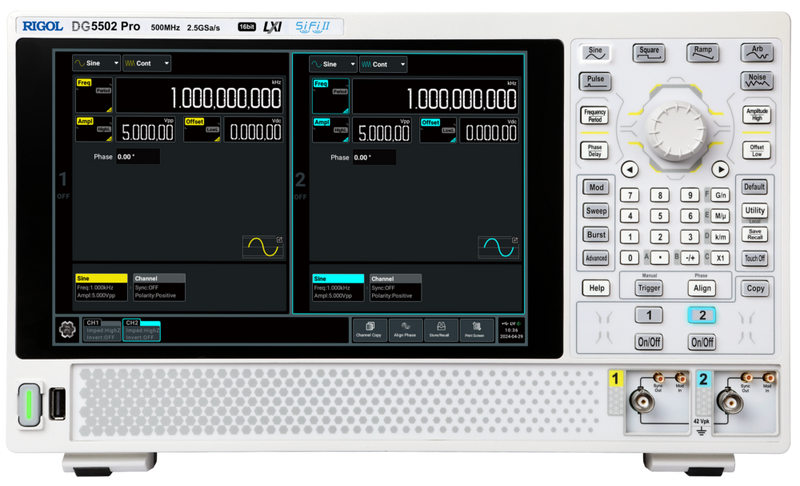Toggle CH1 Offset/LowL selector
The image size is (800, 486).
pos(202,130)
